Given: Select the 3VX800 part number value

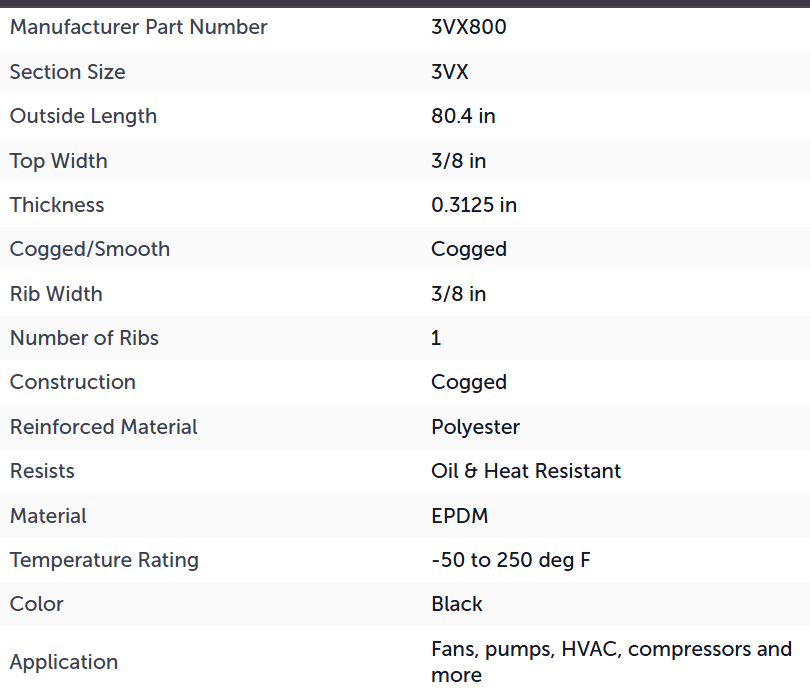Looking at the screenshot, I should 469,27.
